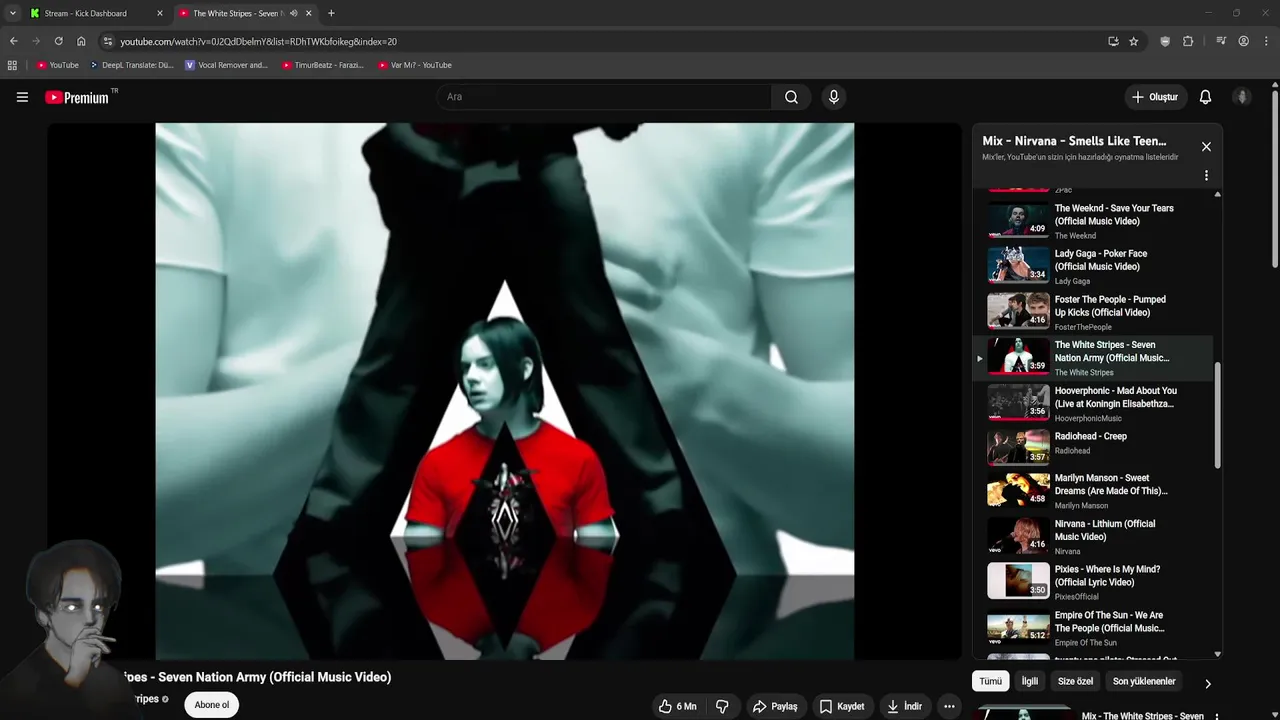Close the Mix playlist panel
This screenshot has width=1280, height=720.
click(1206, 147)
